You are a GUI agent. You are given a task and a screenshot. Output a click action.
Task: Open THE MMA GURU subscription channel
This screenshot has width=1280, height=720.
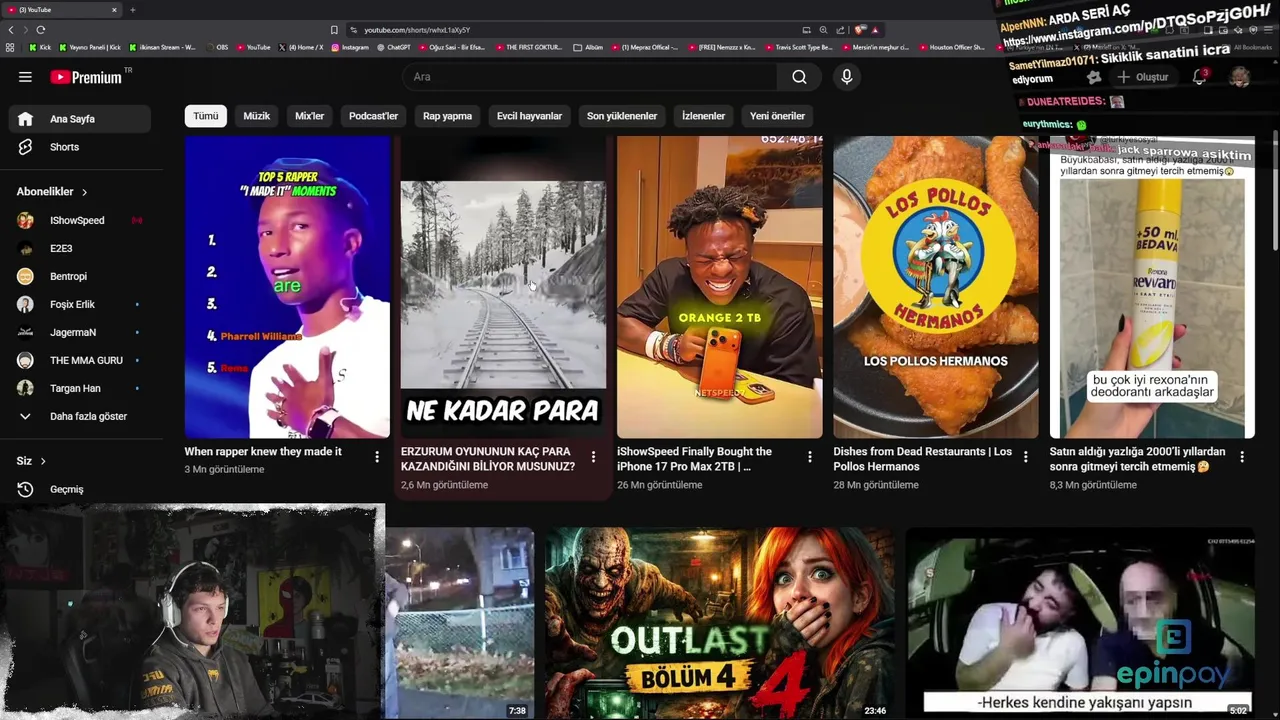tap(80, 360)
